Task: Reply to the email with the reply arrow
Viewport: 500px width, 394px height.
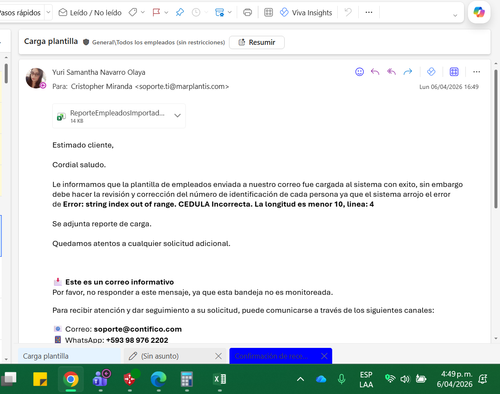Action: tap(375, 72)
